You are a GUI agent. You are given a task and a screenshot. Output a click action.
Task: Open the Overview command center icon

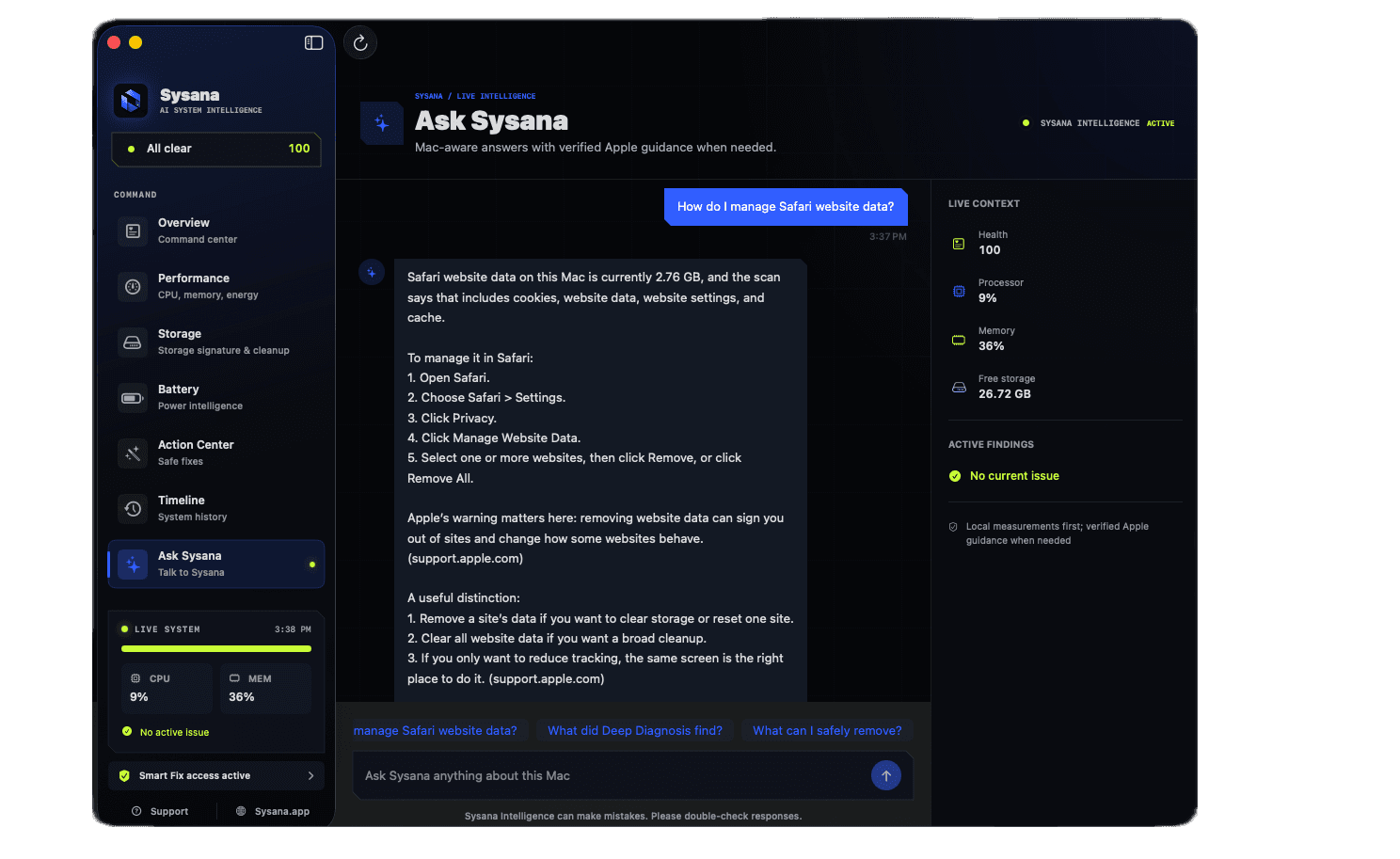pos(133,231)
